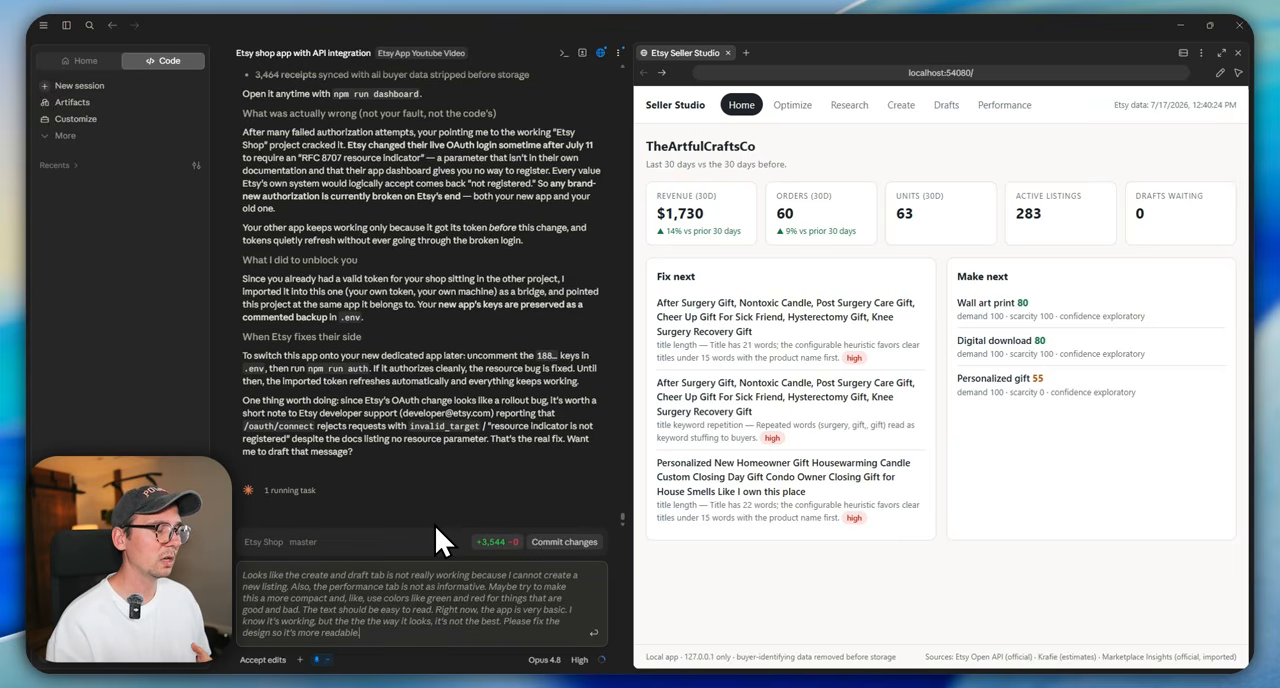Open the Recents filter settings icon

coord(196,165)
